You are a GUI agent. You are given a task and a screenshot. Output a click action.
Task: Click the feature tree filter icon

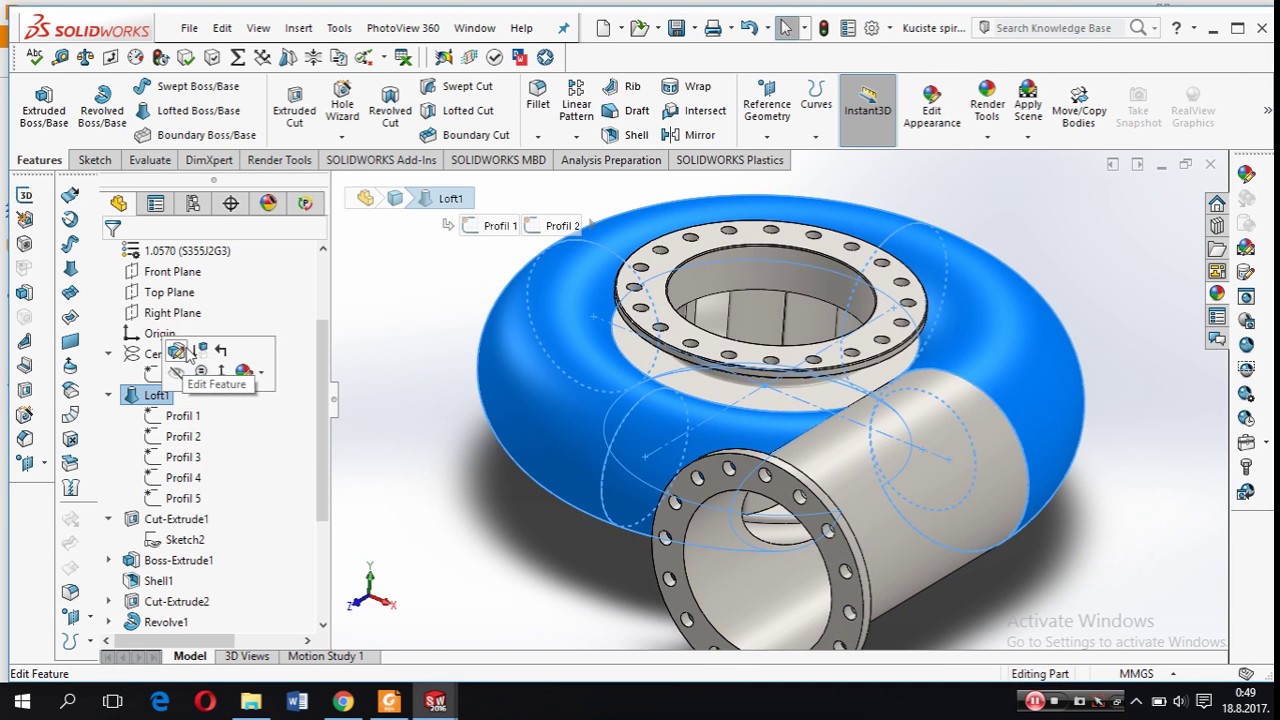pos(113,229)
